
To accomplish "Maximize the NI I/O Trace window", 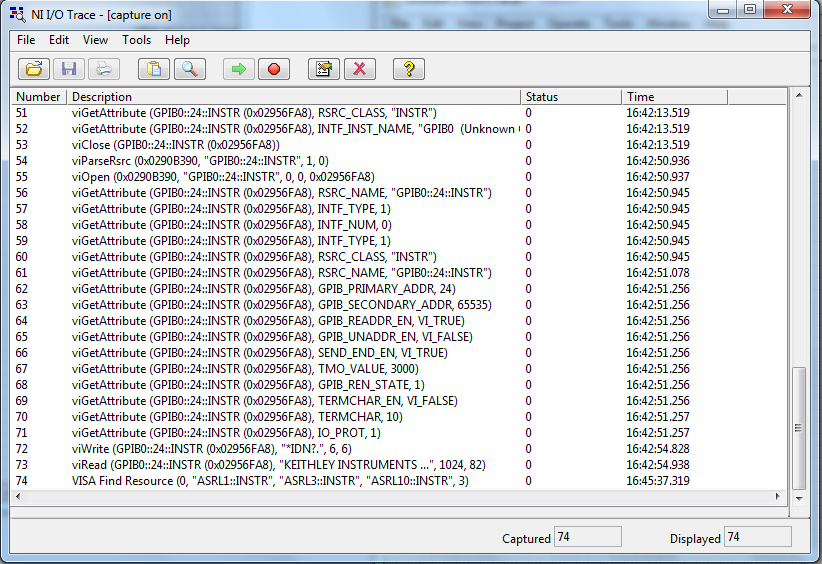I will (750, 9).
